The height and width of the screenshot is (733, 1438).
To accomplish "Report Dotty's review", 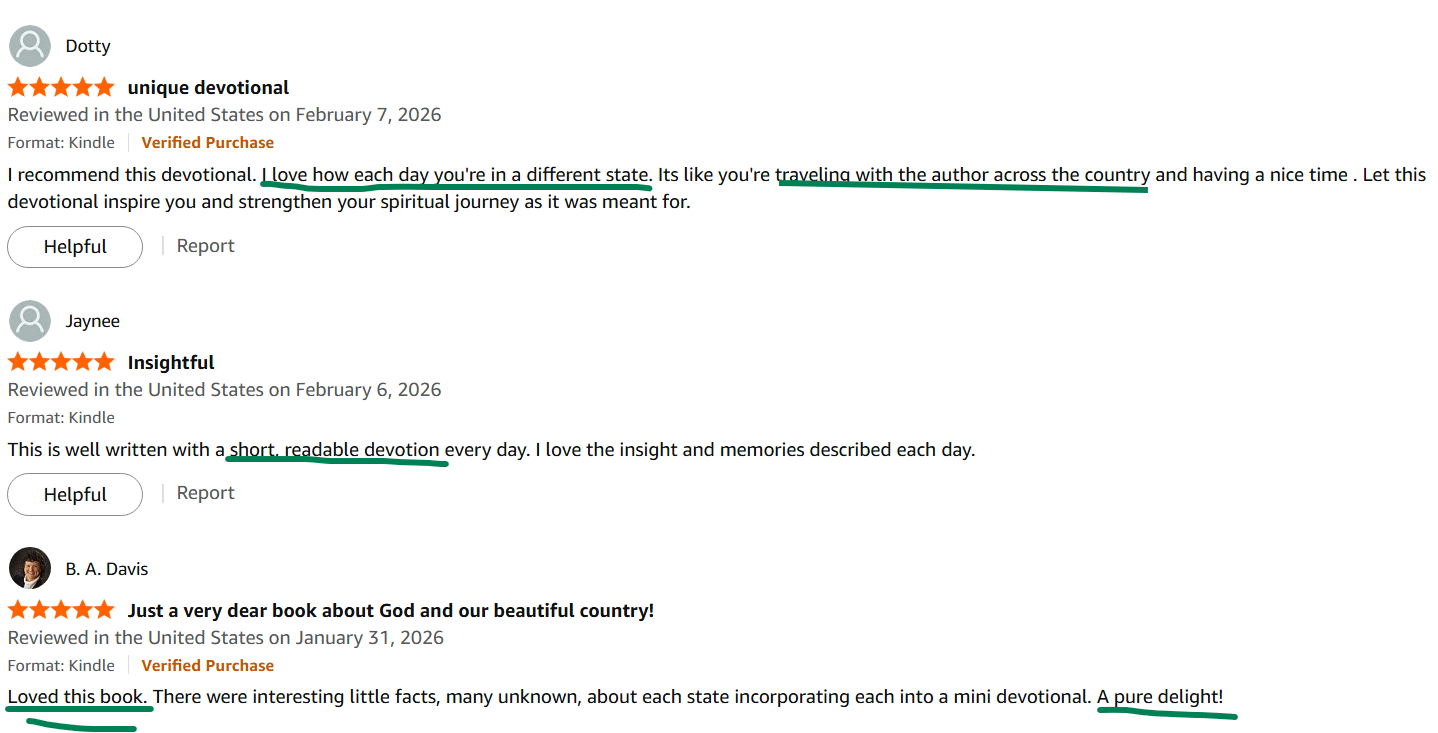I will click(205, 246).
